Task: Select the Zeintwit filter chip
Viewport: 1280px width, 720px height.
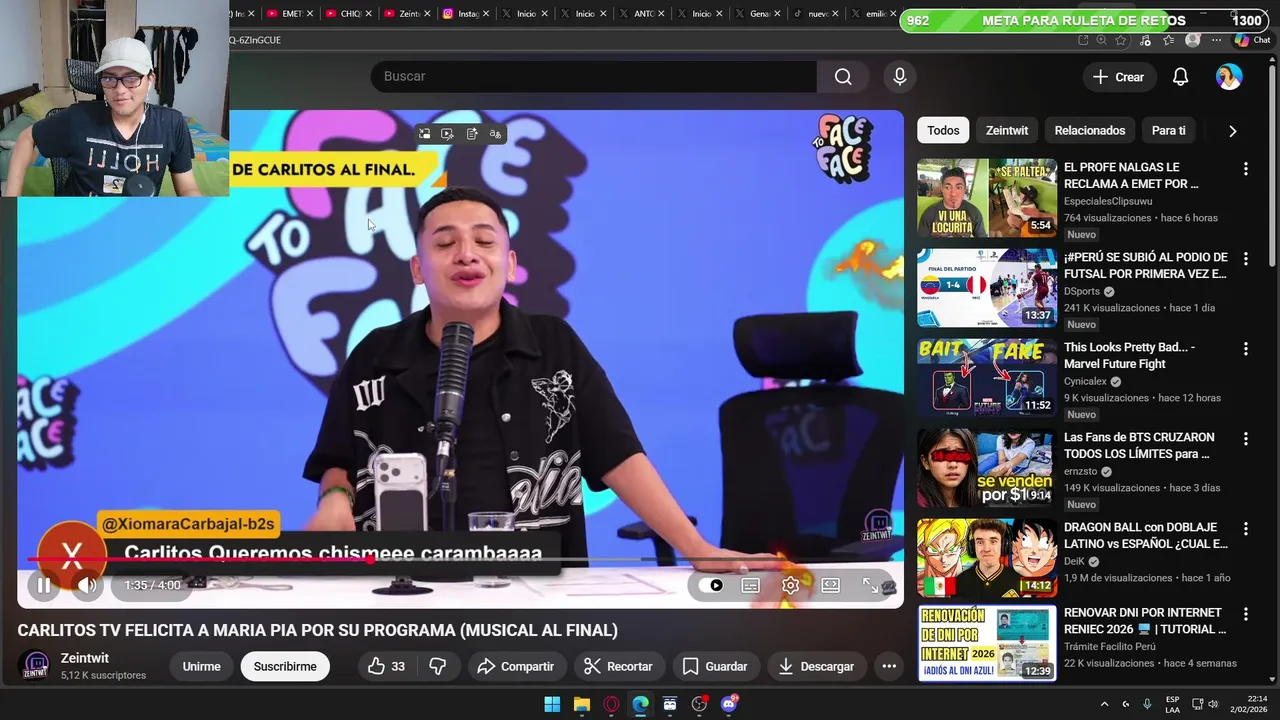Action: (x=1007, y=130)
